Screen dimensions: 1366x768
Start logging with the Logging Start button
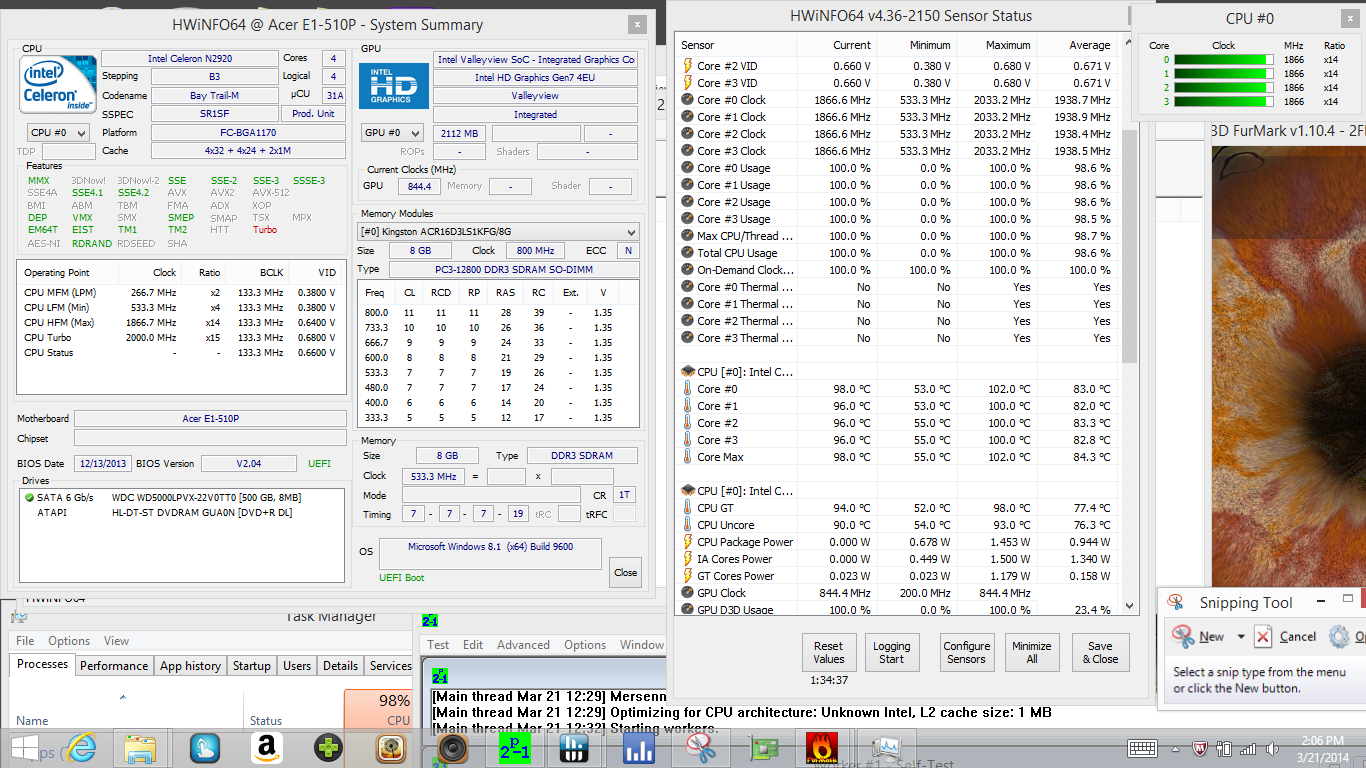[891, 652]
